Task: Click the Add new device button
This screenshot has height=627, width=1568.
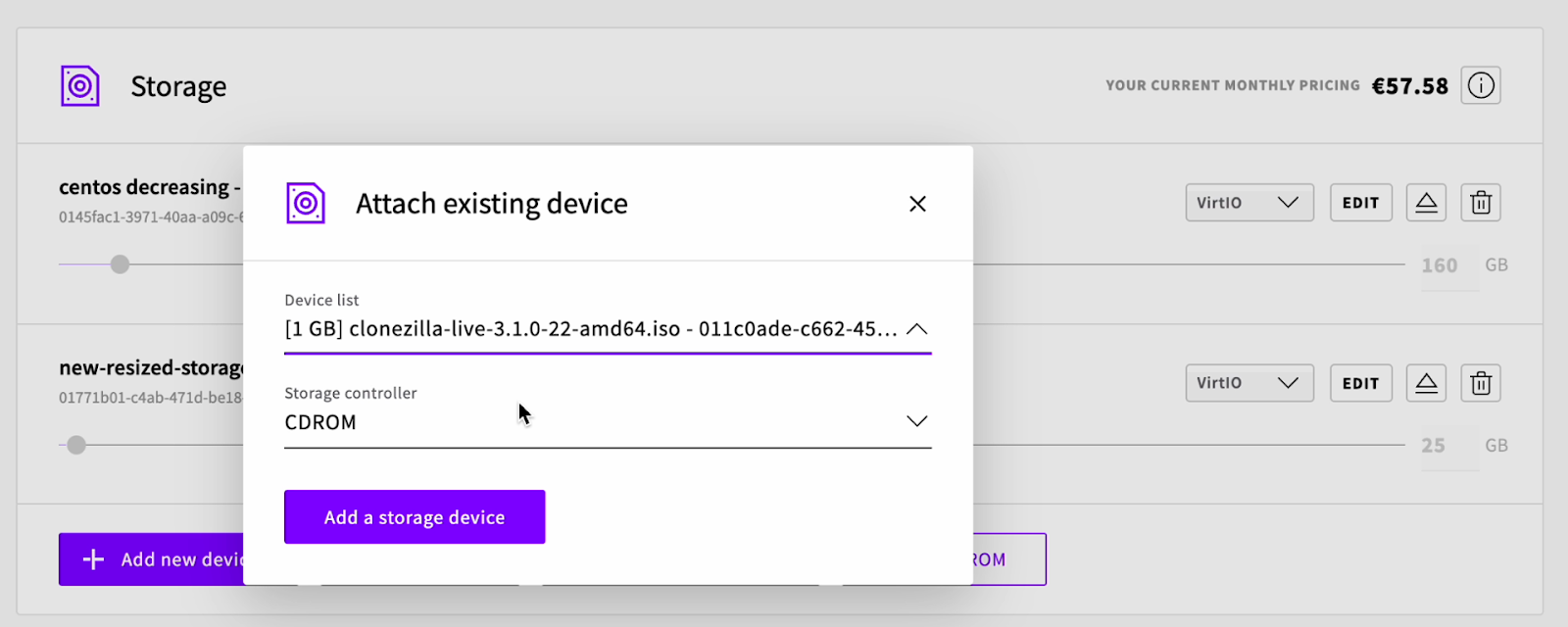Action: coord(152,559)
